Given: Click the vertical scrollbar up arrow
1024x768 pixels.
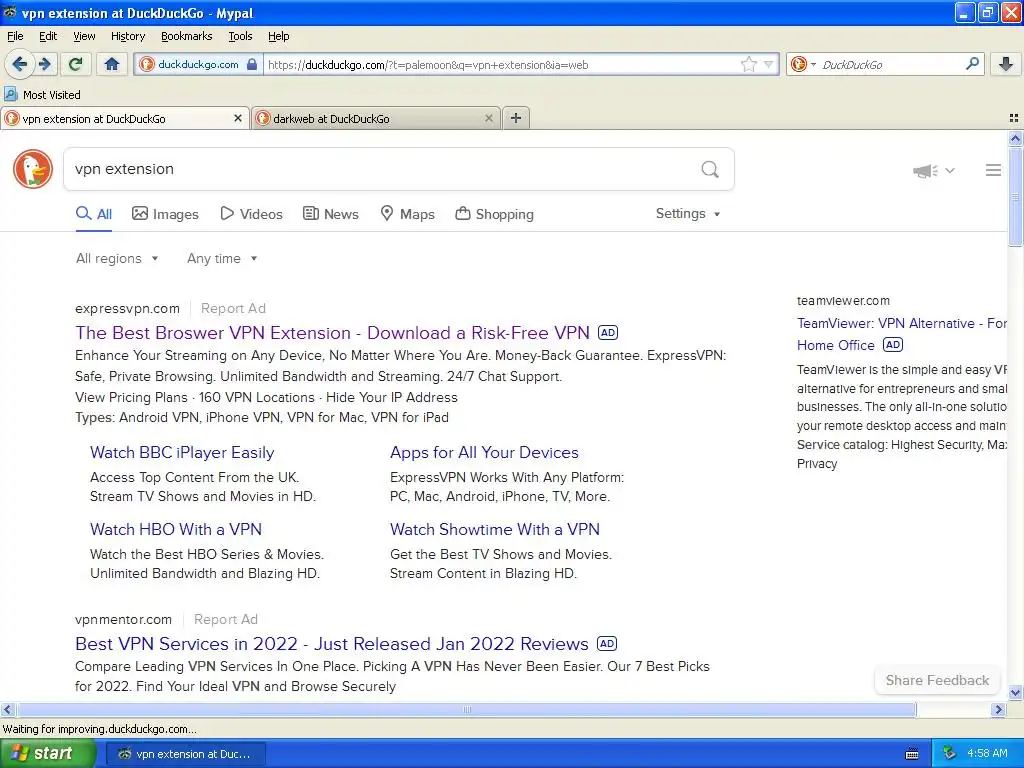Looking at the screenshot, I should click(1015, 138).
